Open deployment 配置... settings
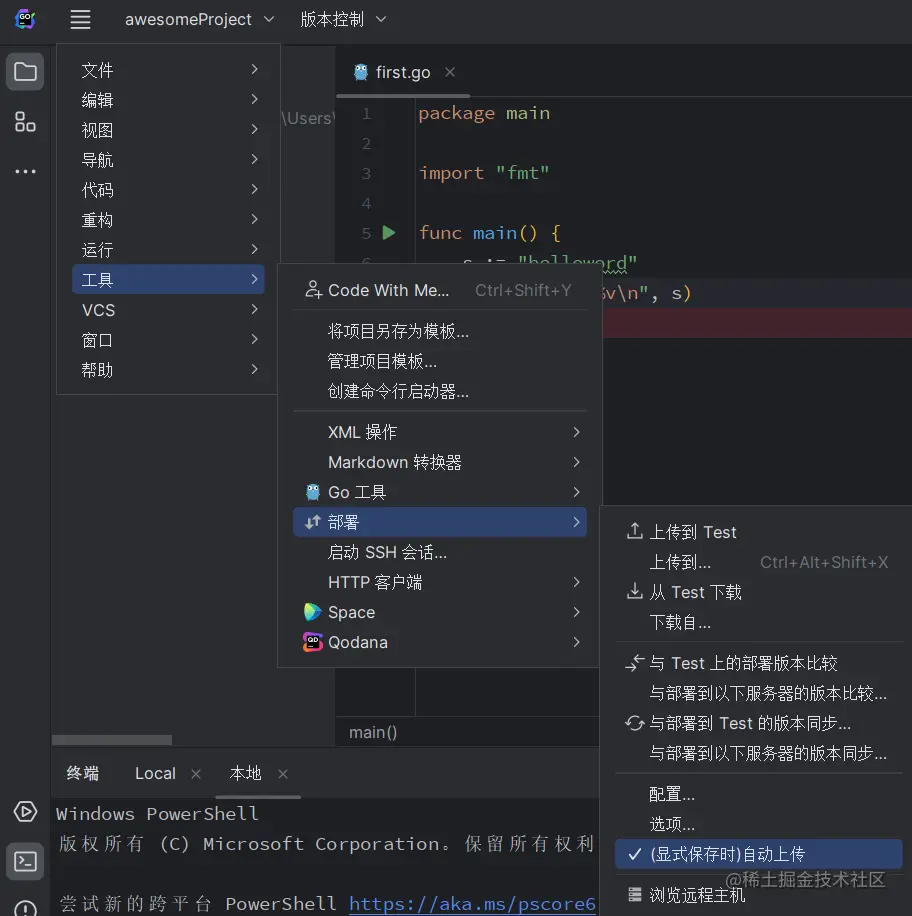The height and width of the screenshot is (916, 912). coord(758,794)
